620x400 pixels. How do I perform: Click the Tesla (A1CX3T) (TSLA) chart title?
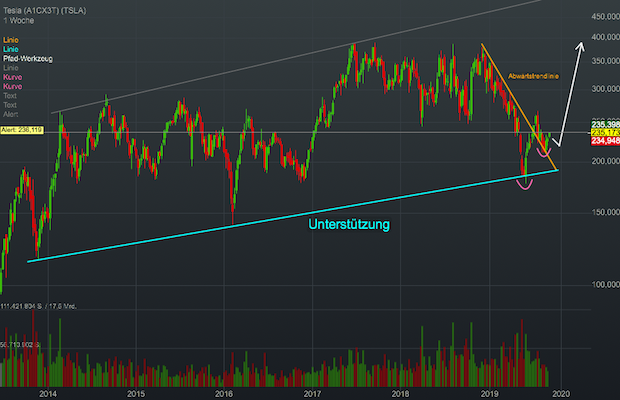(45, 11)
